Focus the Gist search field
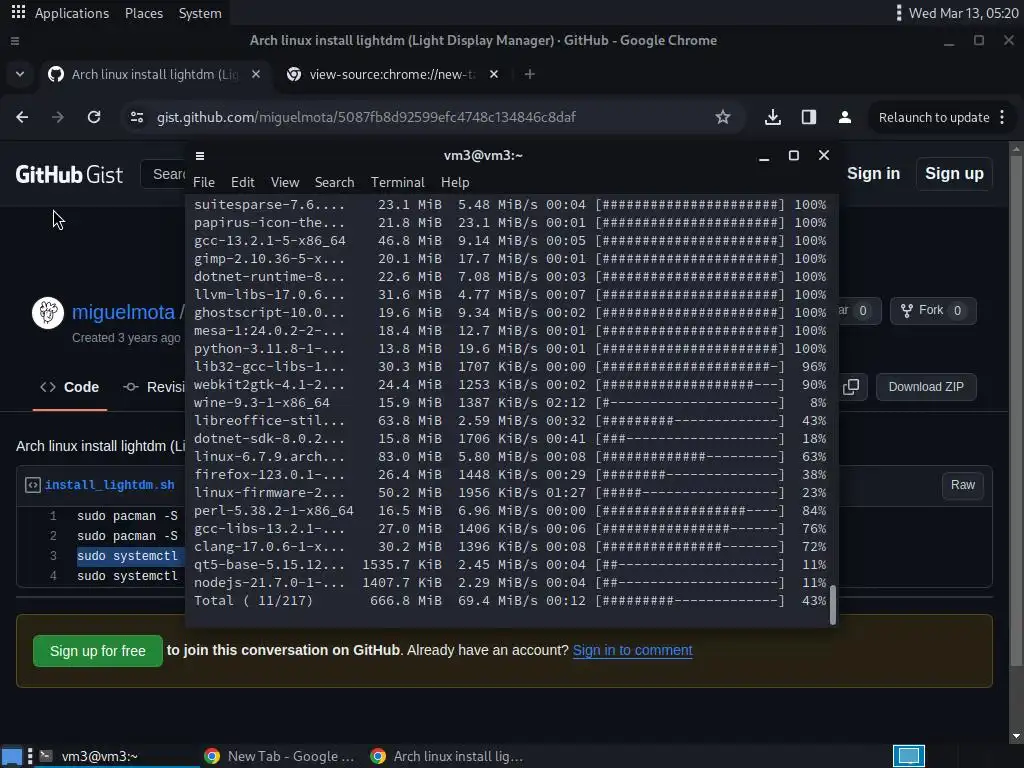Screen dimensions: 1024x768 coord(165,174)
